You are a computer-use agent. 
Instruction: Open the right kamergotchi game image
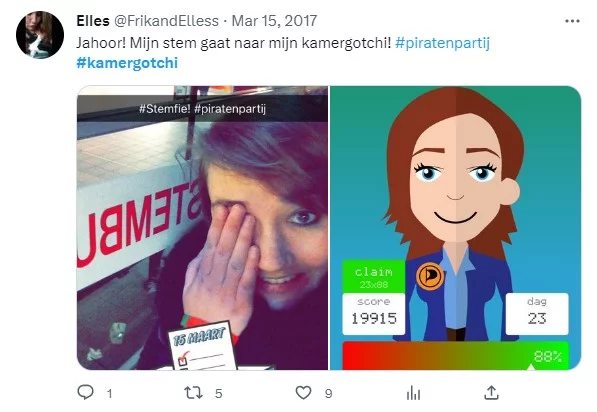[455, 228]
